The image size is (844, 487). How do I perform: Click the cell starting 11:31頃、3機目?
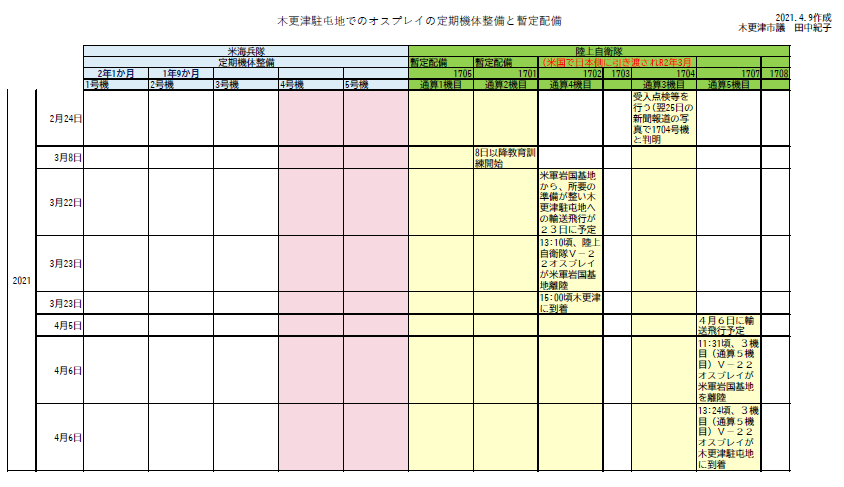point(729,370)
